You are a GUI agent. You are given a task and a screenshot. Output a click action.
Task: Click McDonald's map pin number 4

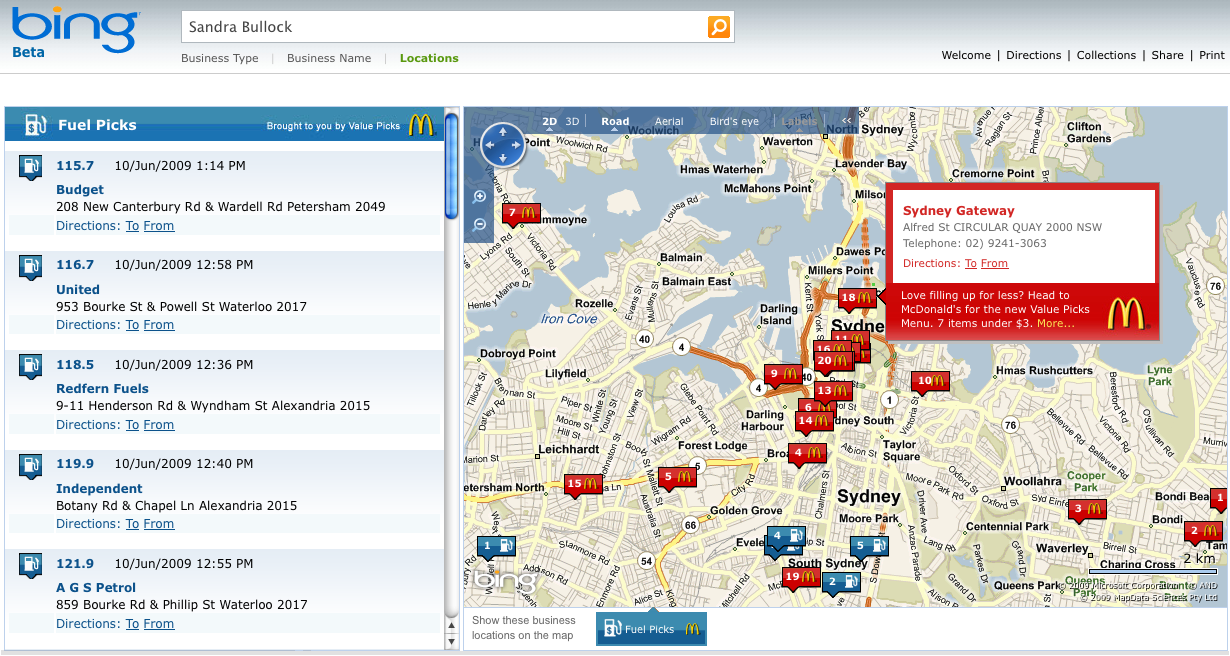click(x=806, y=453)
